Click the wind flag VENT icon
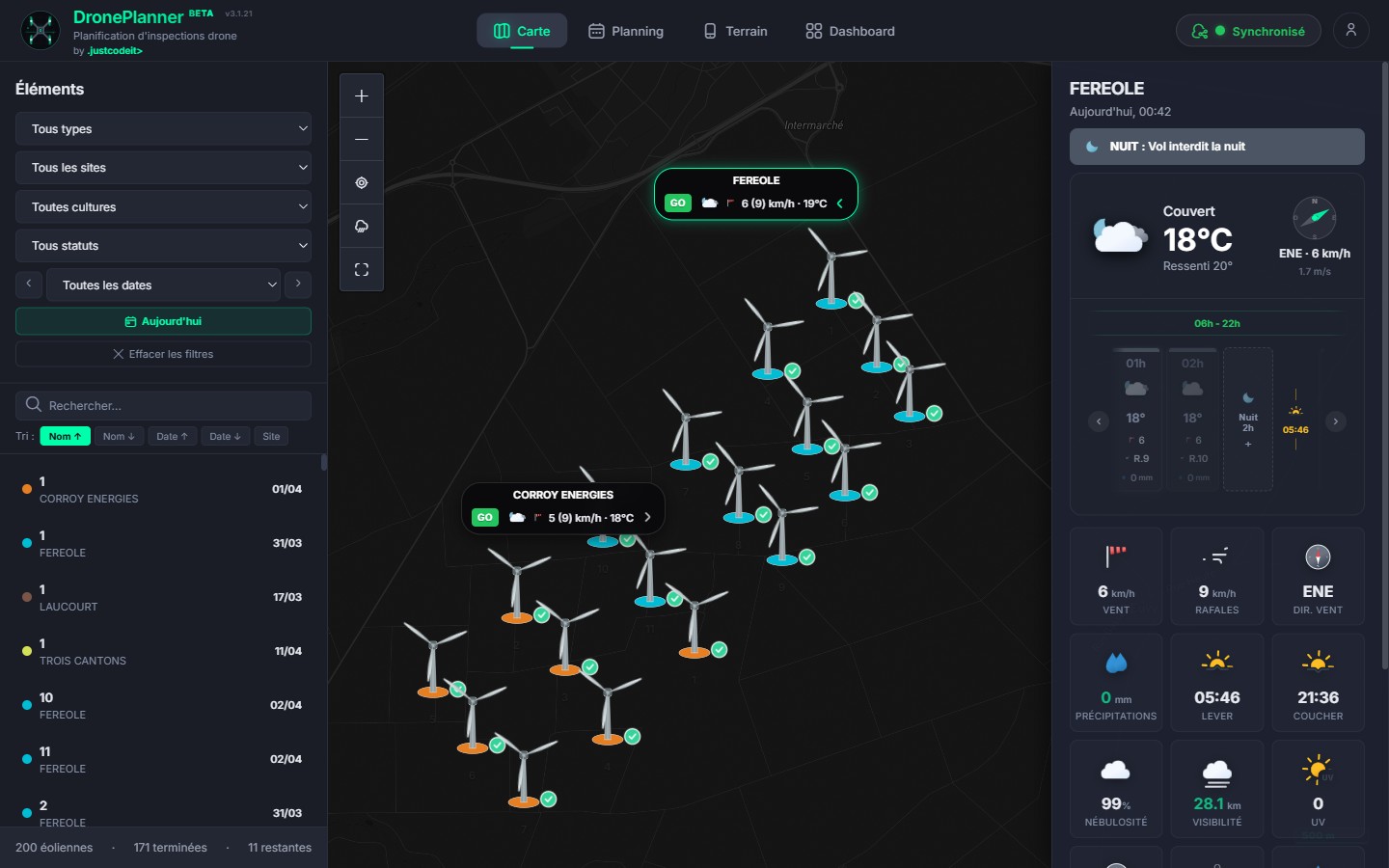Image resolution: width=1389 pixels, height=868 pixels. [1116, 556]
